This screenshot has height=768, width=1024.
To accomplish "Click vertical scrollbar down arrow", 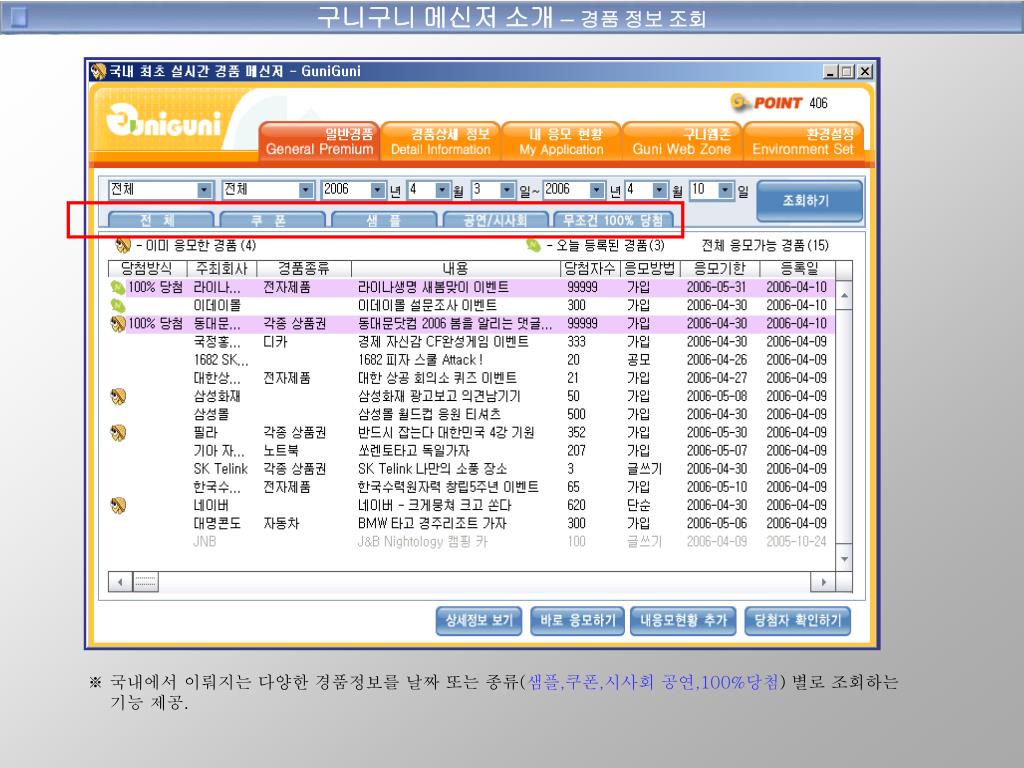I will coord(844,559).
